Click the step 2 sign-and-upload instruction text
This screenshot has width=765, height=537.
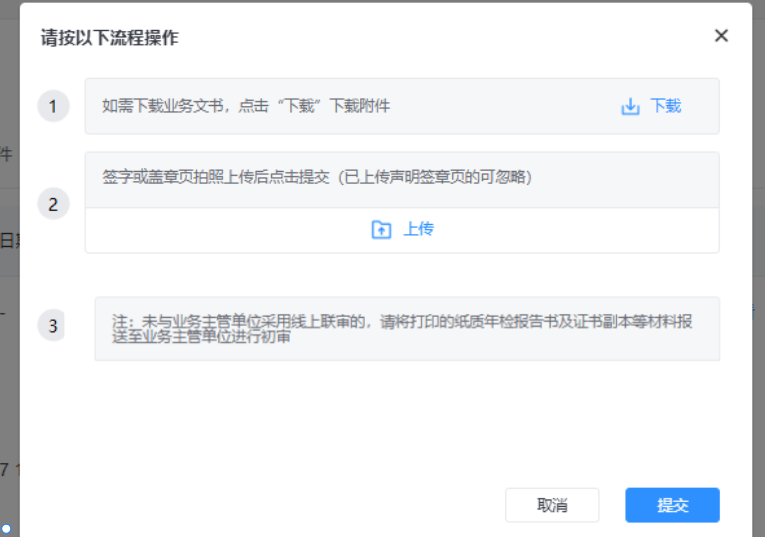(317, 178)
